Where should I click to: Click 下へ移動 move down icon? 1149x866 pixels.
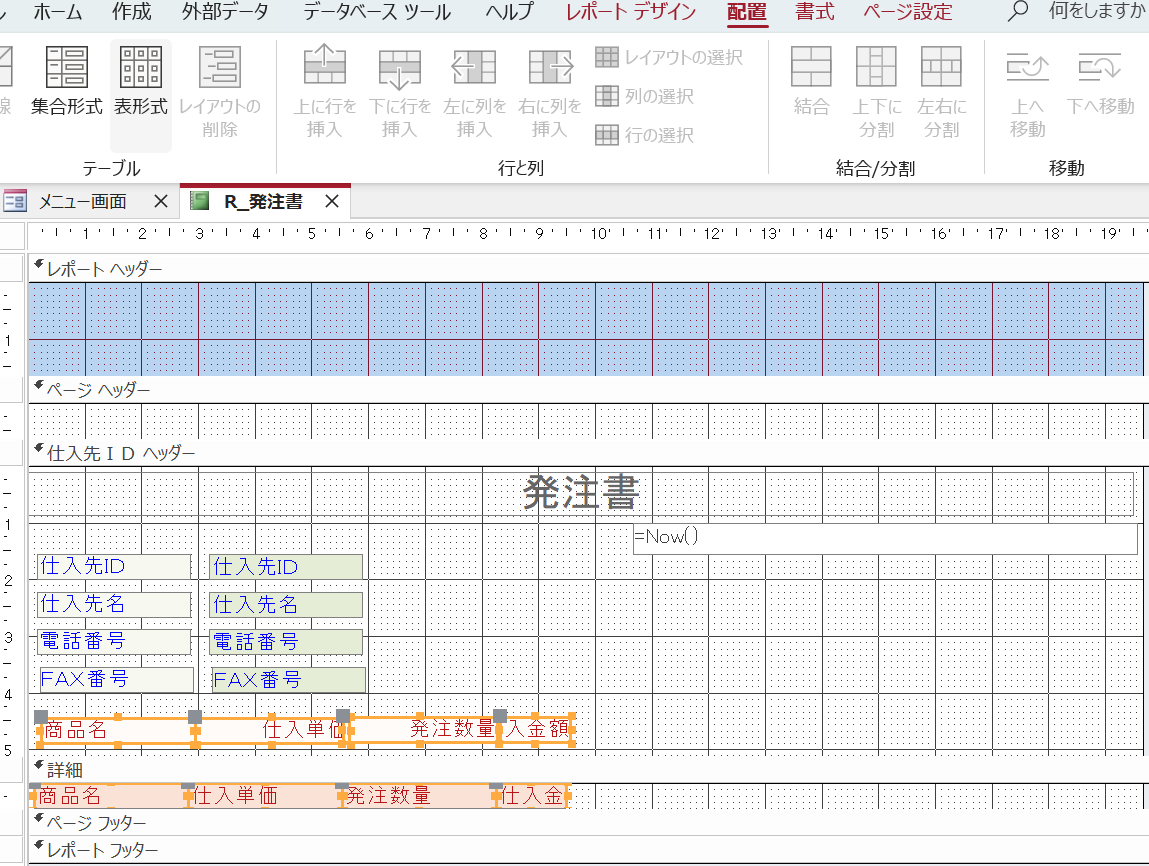pos(1100,81)
